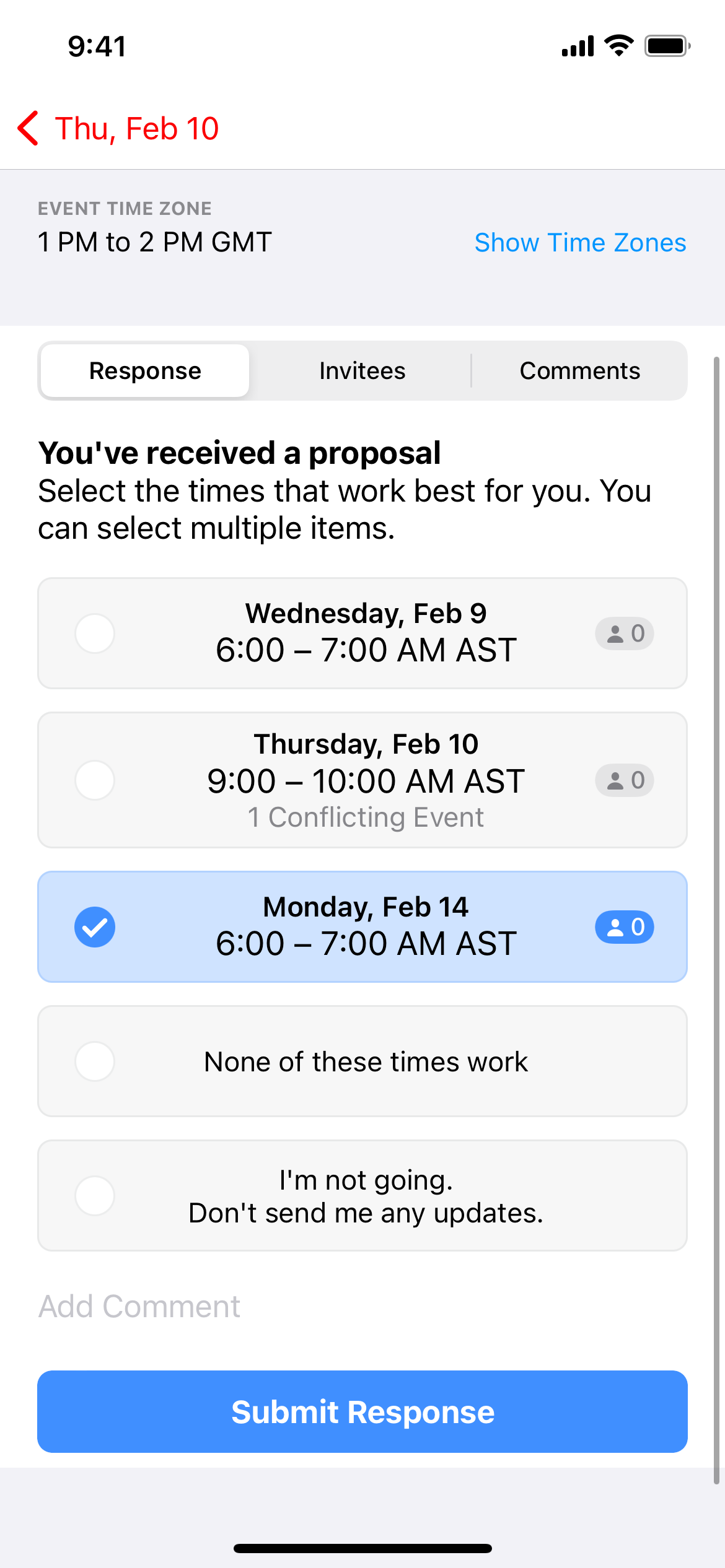Switch to the Invitees tab
725x1568 pixels.
coord(362,371)
